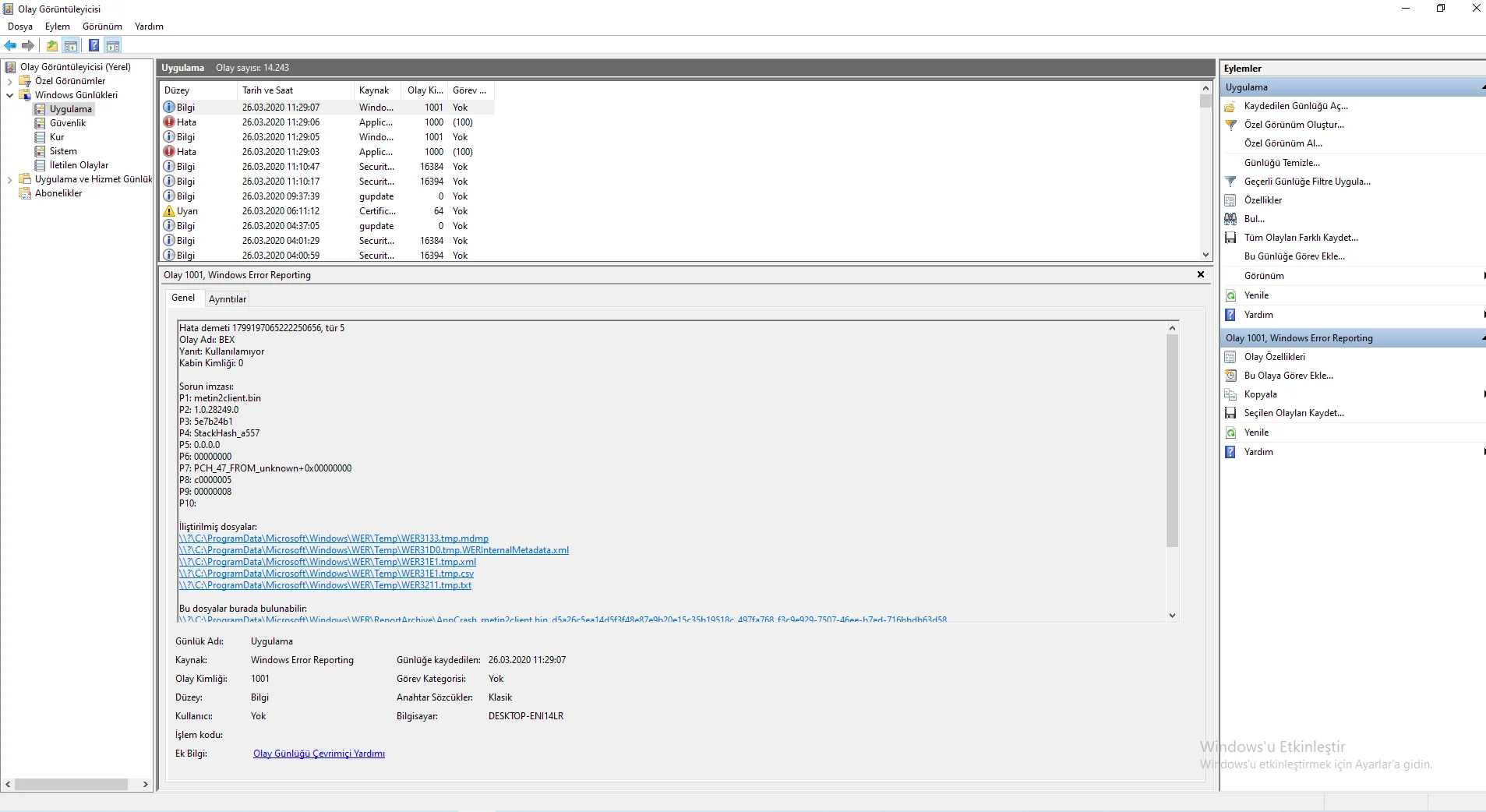Open the WER3133.tmp.mdmp file link
The height and width of the screenshot is (812, 1486).
[x=334, y=538]
